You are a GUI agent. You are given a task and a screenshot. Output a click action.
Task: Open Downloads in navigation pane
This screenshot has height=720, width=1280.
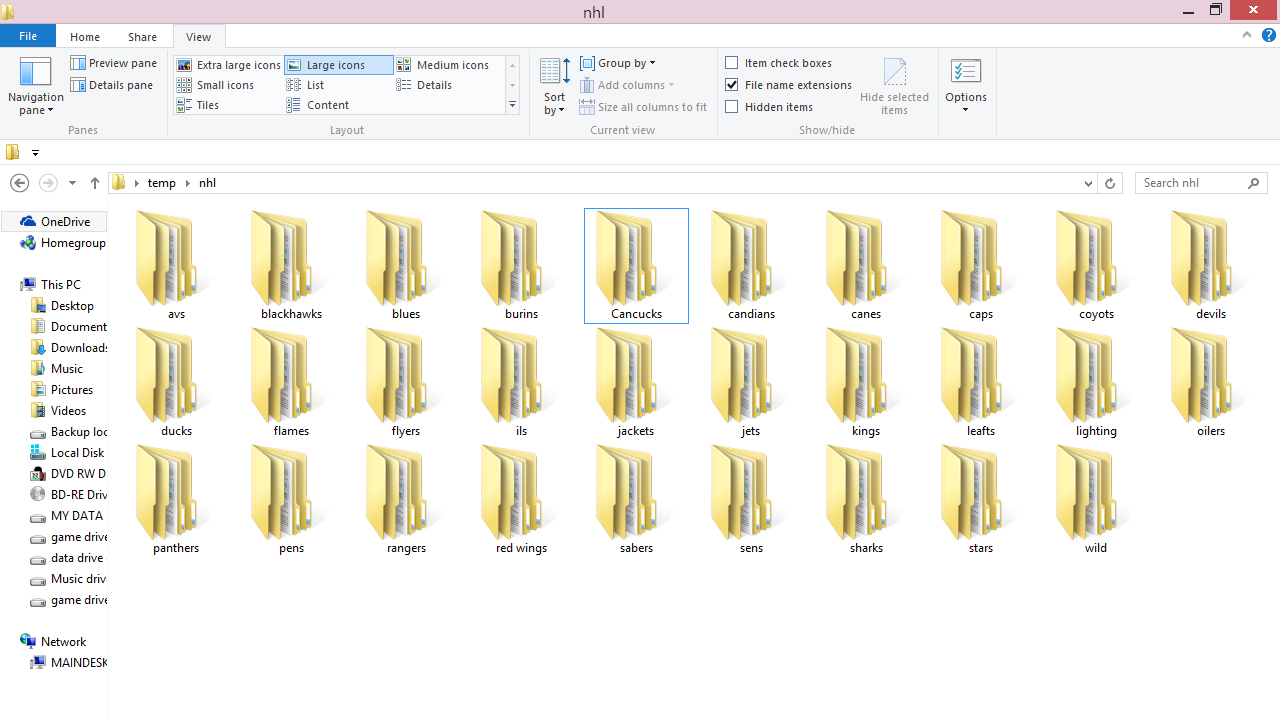[69, 348]
